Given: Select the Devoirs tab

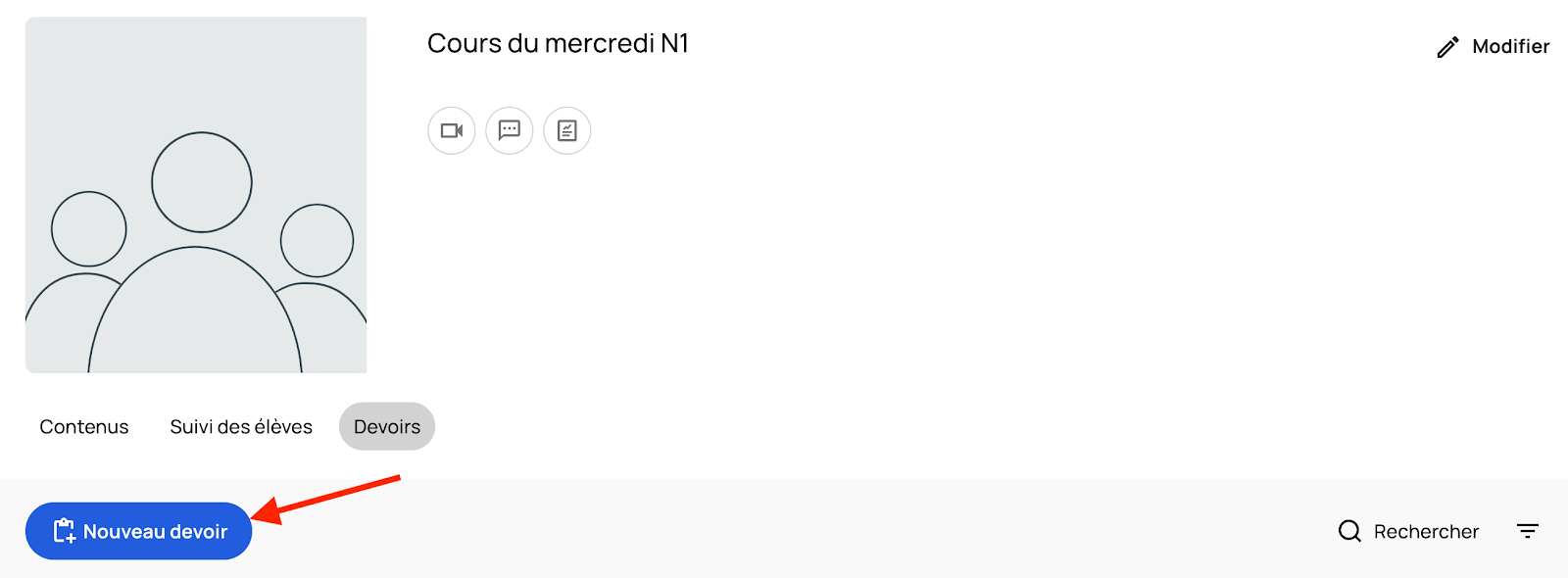Looking at the screenshot, I should pos(387,427).
